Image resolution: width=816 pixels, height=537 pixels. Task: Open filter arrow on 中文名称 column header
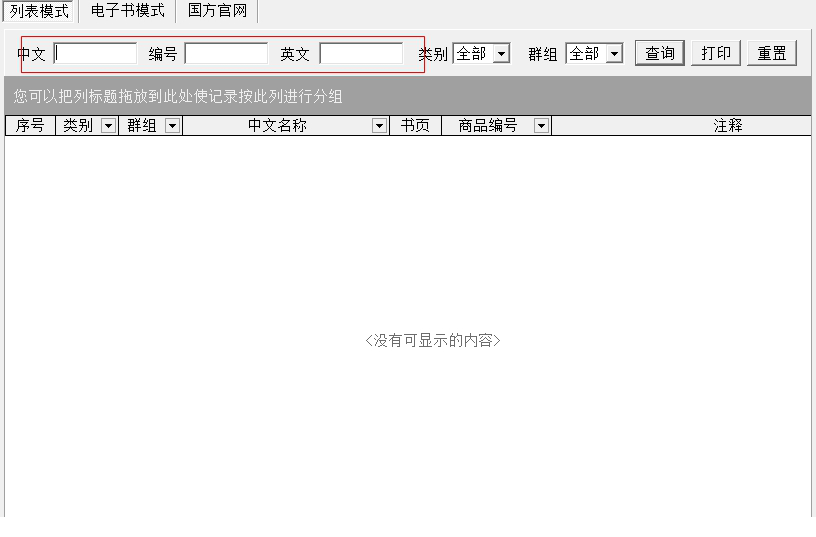click(379, 125)
